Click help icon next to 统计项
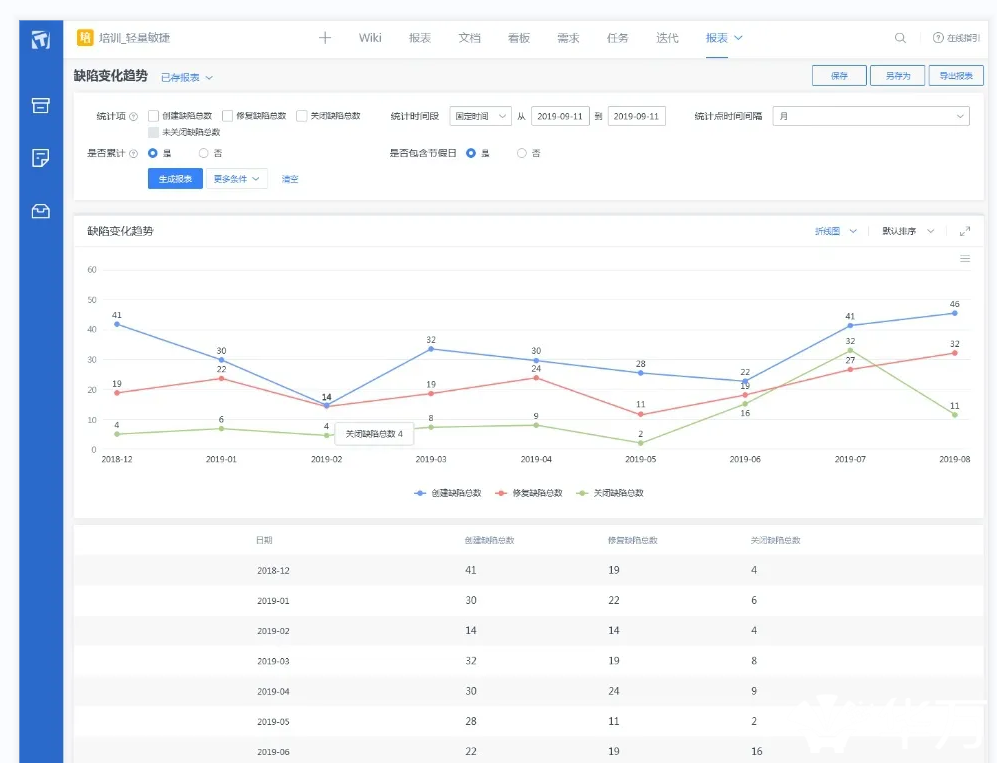Screen dimensions: 997x763 (133, 116)
